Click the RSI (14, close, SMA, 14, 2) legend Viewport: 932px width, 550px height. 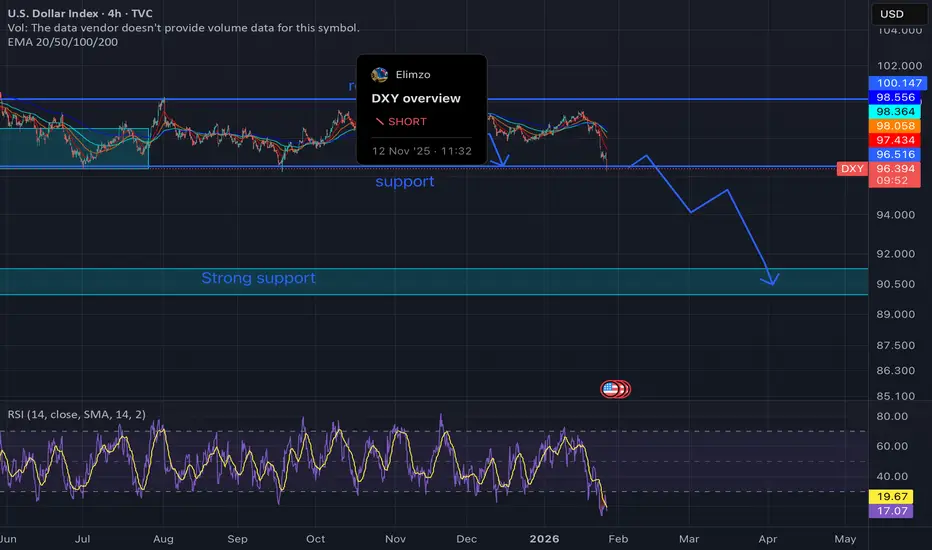click(x=77, y=414)
